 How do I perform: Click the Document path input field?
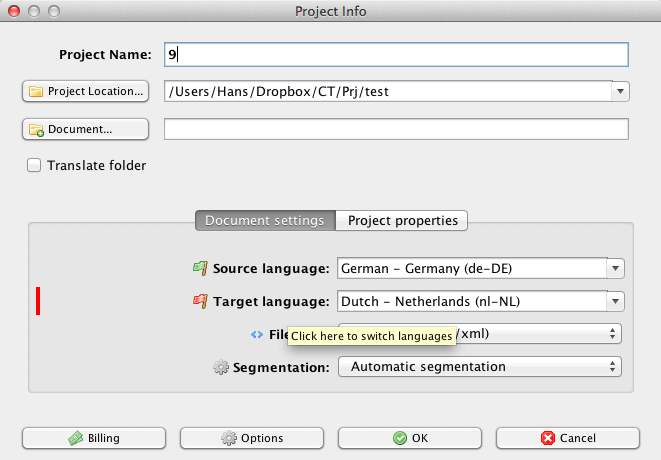point(395,129)
